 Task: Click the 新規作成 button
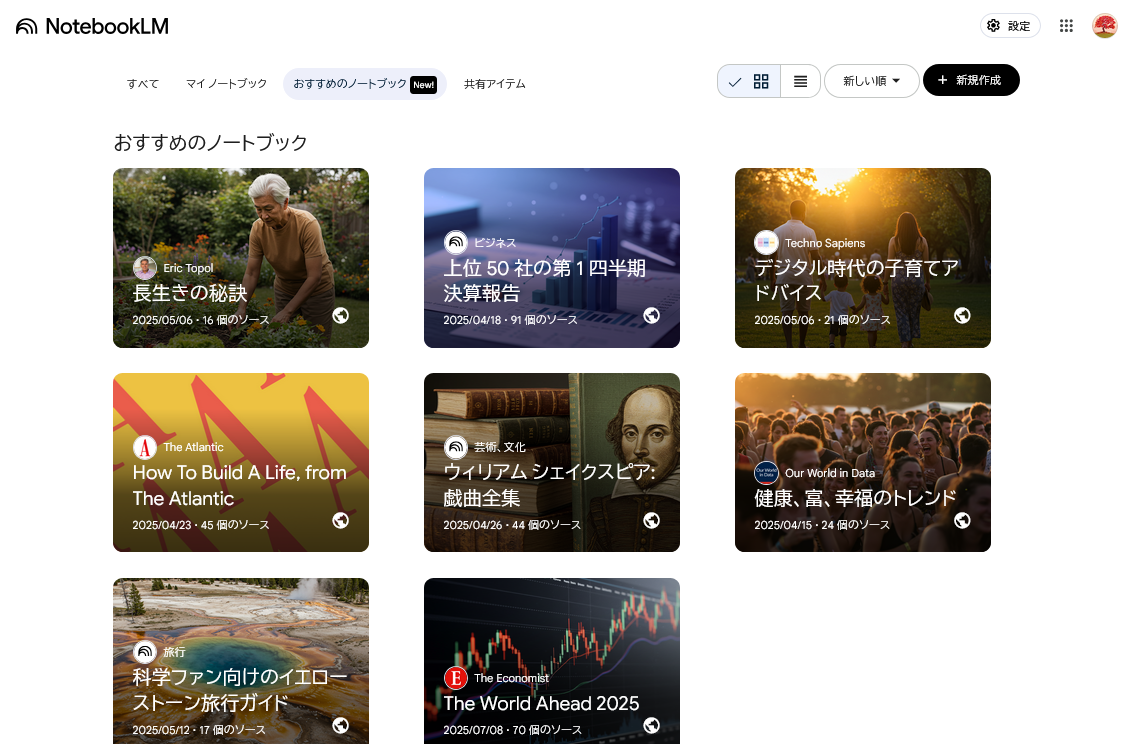pyautogui.click(x=970, y=80)
